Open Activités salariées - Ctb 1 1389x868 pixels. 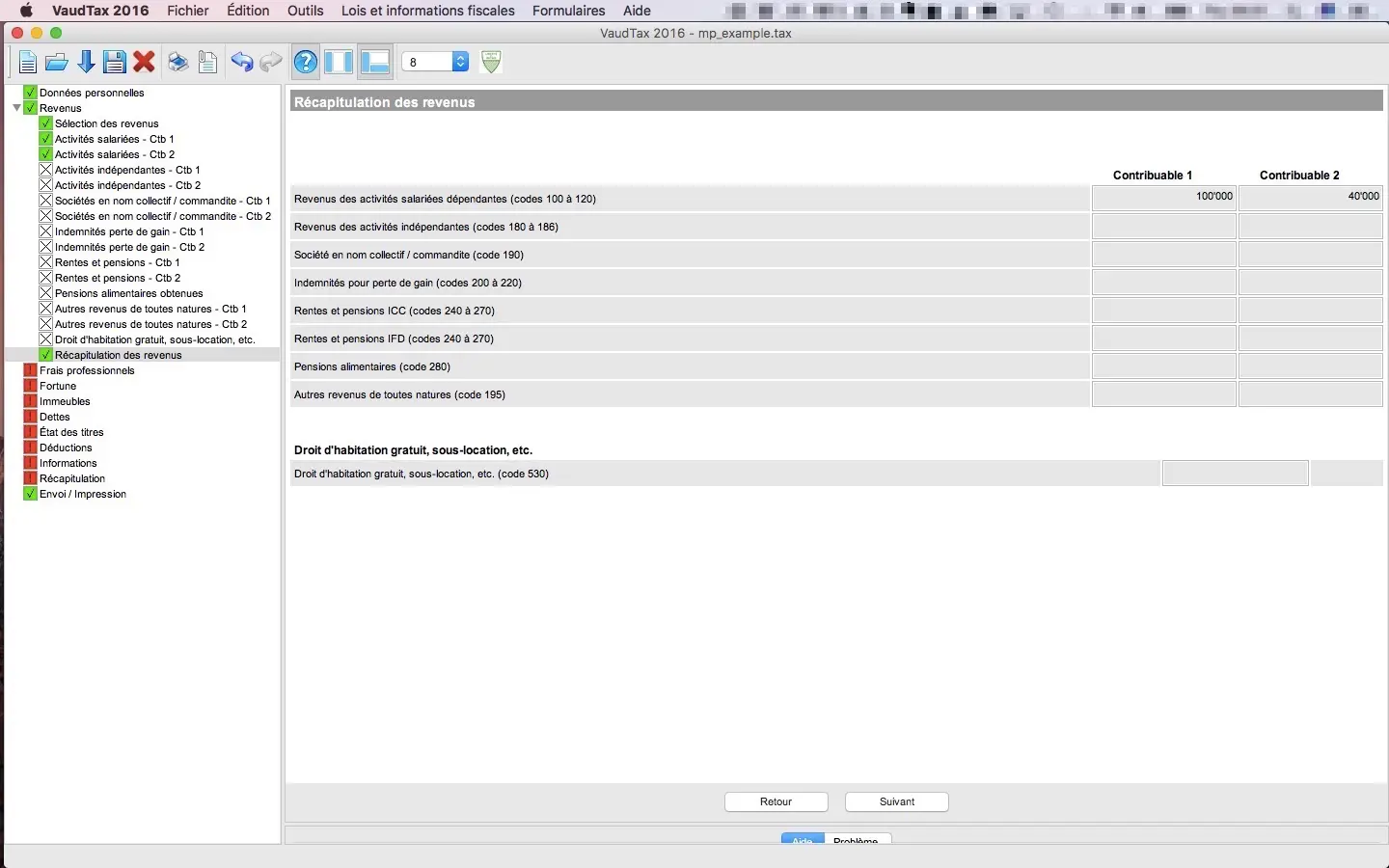114,139
